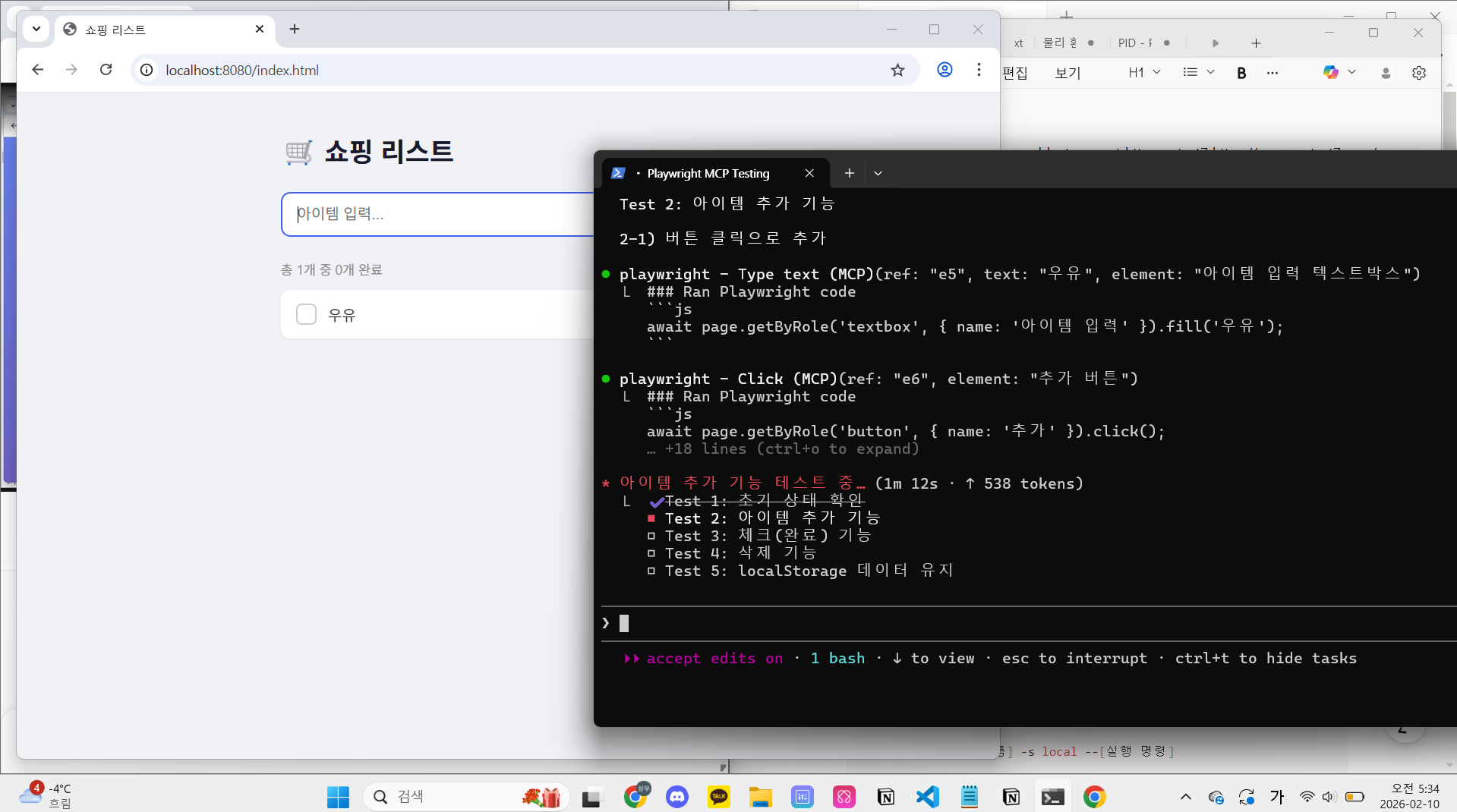Click the list formatting icon in Notepad
Viewport: 1457px width, 812px height.
[x=1190, y=72]
